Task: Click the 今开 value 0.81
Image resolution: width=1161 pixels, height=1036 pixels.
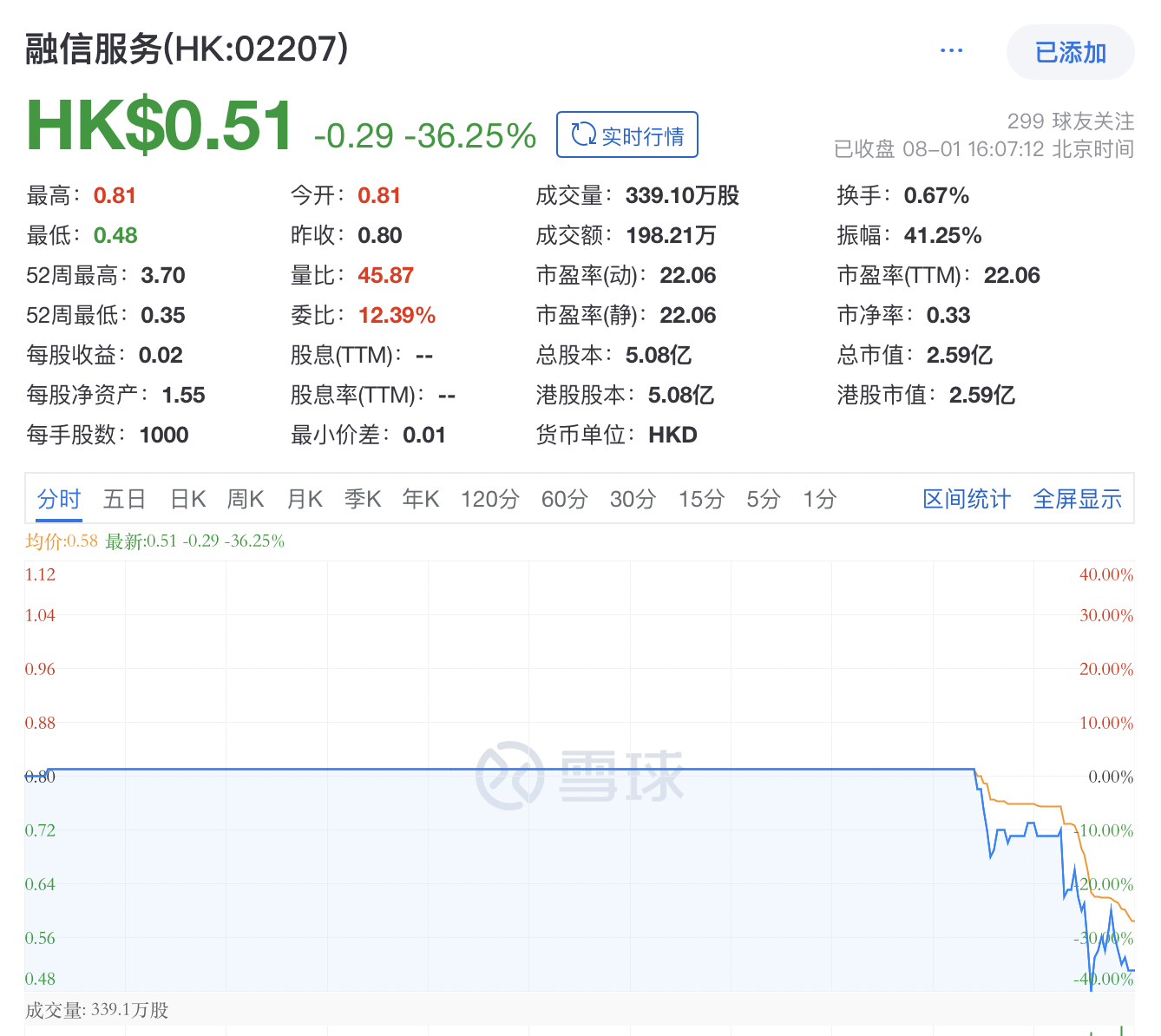Action: point(379,195)
